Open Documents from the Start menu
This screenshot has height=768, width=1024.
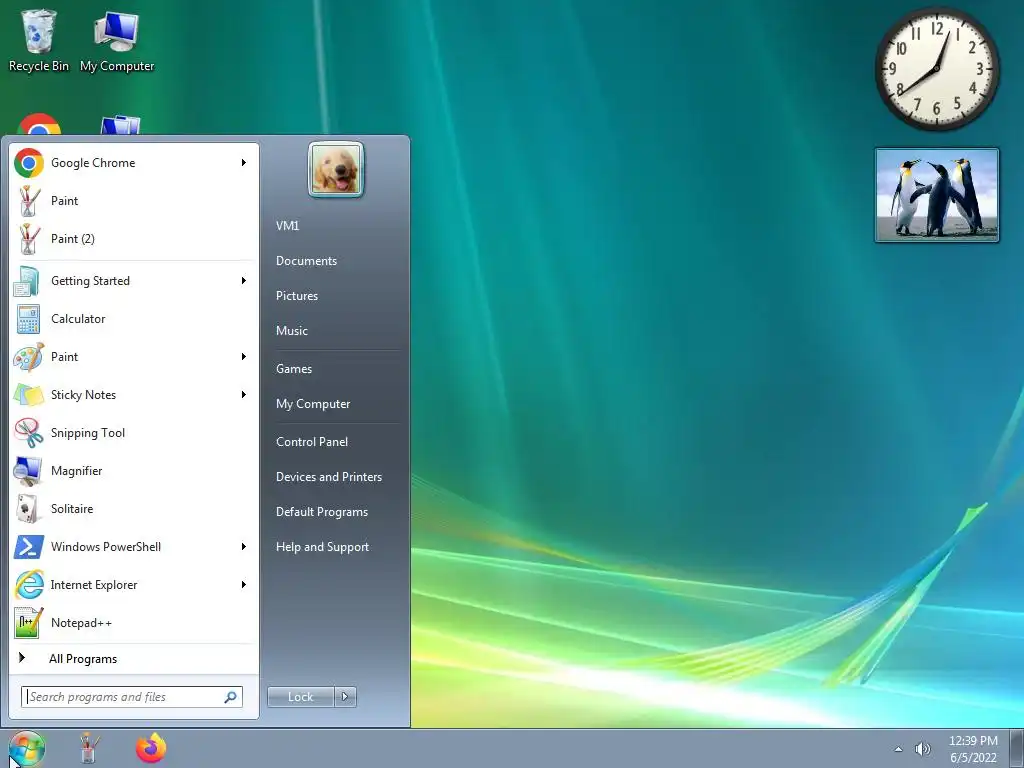point(306,261)
